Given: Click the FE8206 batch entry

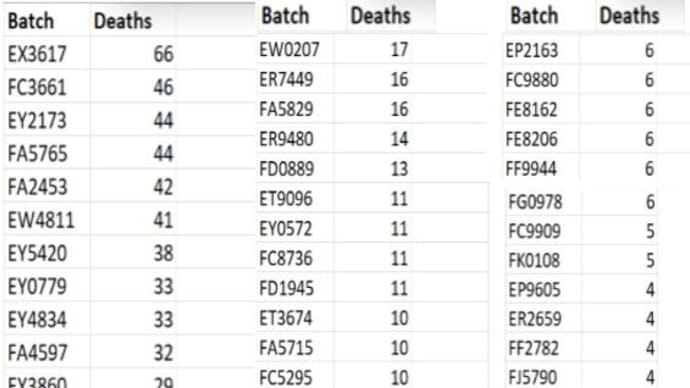Looking at the screenshot, I should (532, 139).
